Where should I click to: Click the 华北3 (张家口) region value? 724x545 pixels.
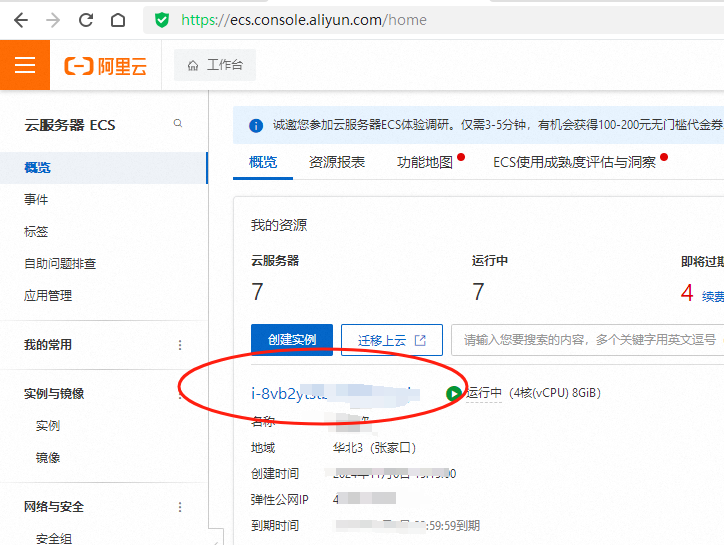[x=374, y=448]
